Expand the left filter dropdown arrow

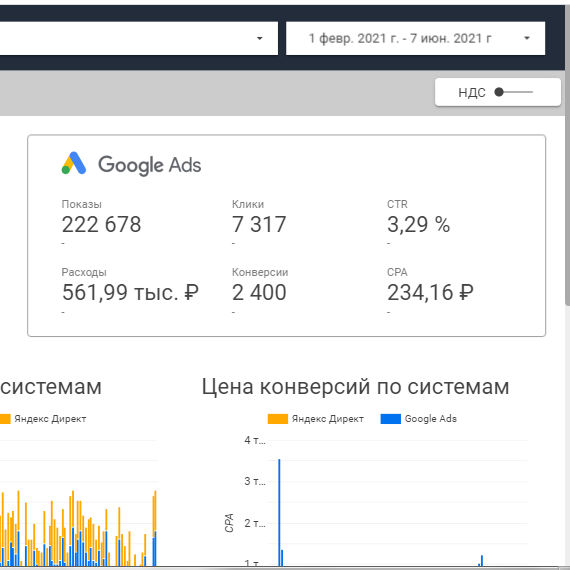click(x=259, y=38)
